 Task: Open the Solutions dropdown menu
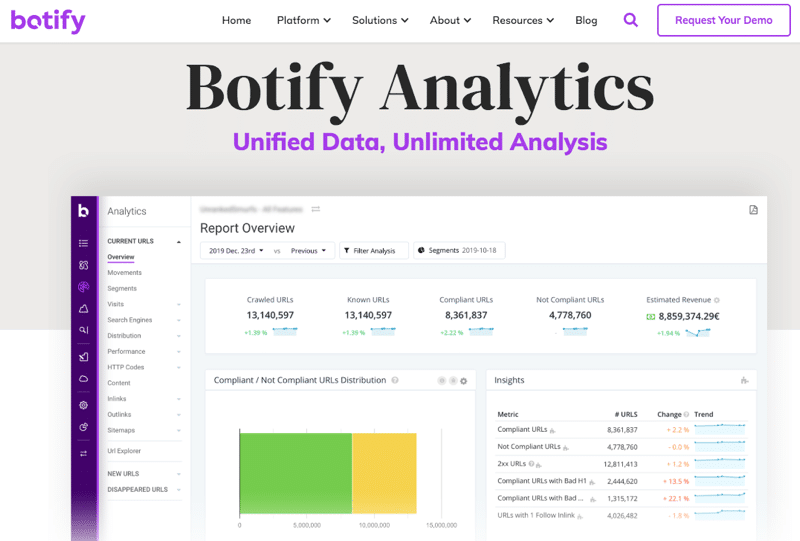pos(380,20)
